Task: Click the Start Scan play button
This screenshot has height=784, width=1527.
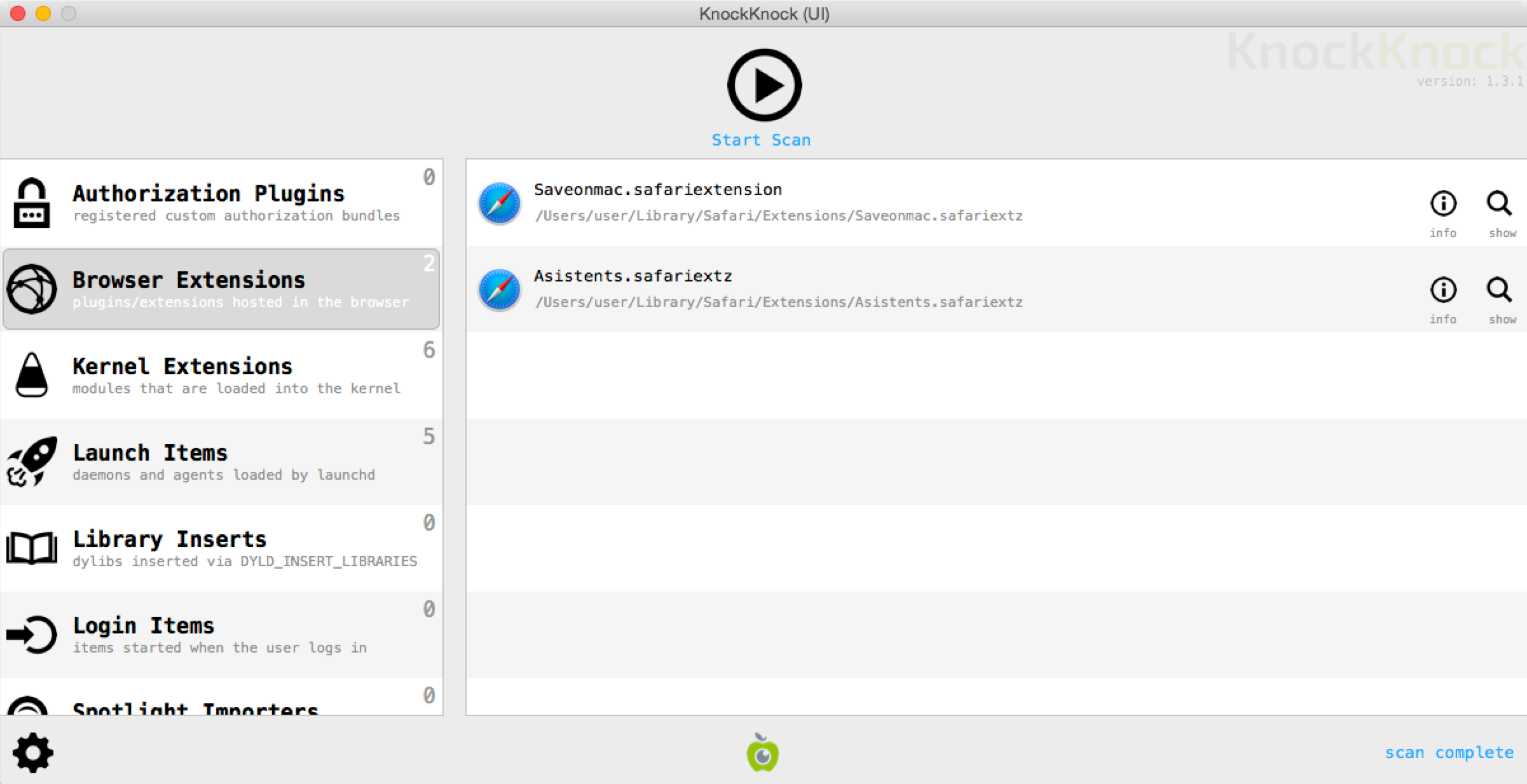Action: 764,85
